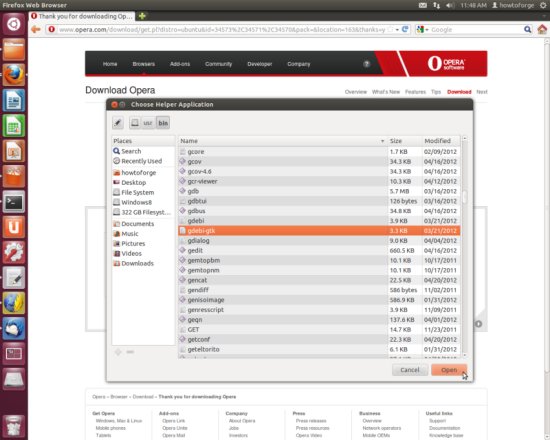Viewport: 550px width, 440px height.
Task: Open the What's New page link
Action: [x=386, y=92]
